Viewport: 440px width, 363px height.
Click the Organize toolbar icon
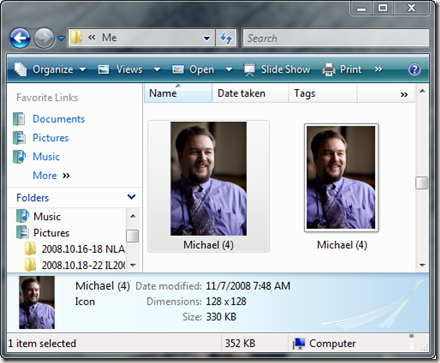[21, 69]
